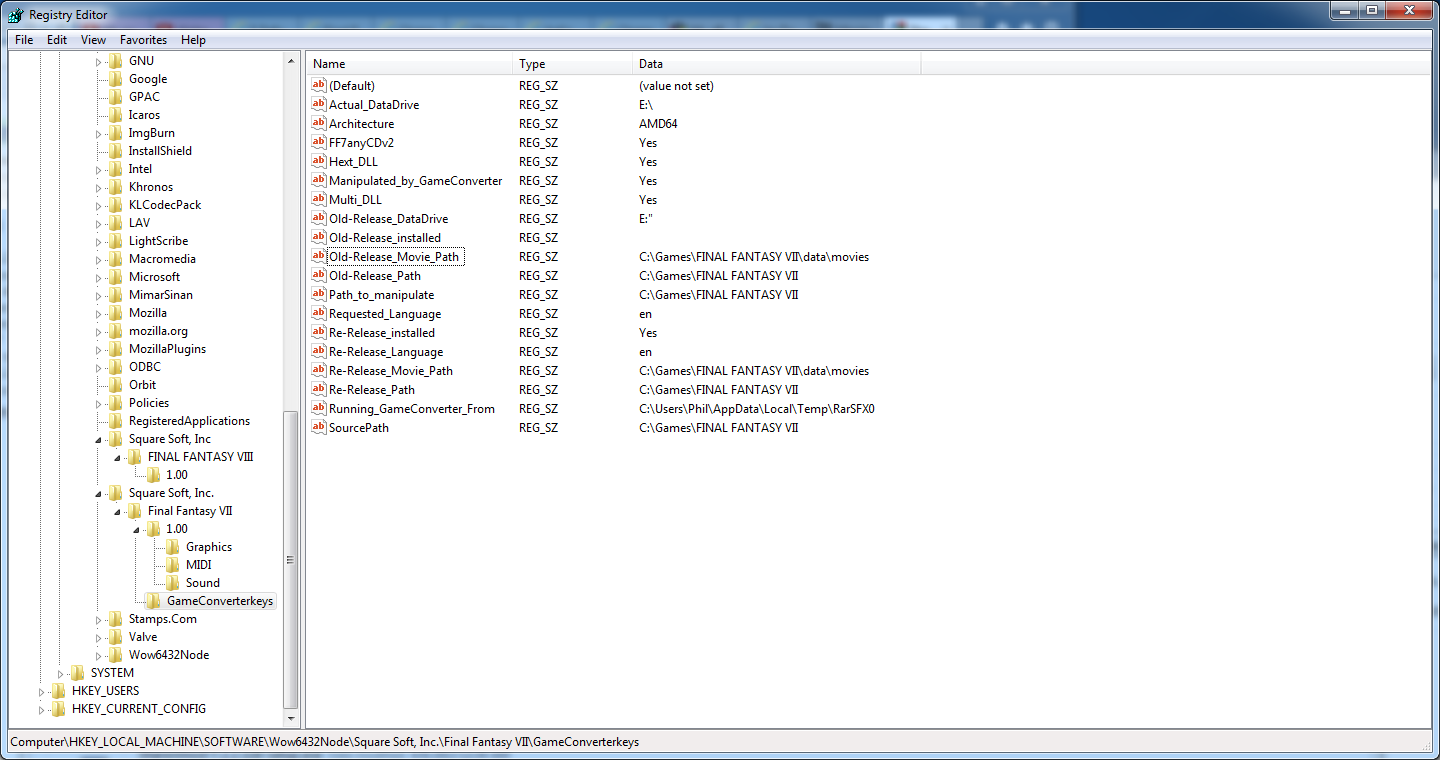Select the InstallShield key
Image resolution: width=1440 pixels, height=760 pixels.
pos(160,151)
